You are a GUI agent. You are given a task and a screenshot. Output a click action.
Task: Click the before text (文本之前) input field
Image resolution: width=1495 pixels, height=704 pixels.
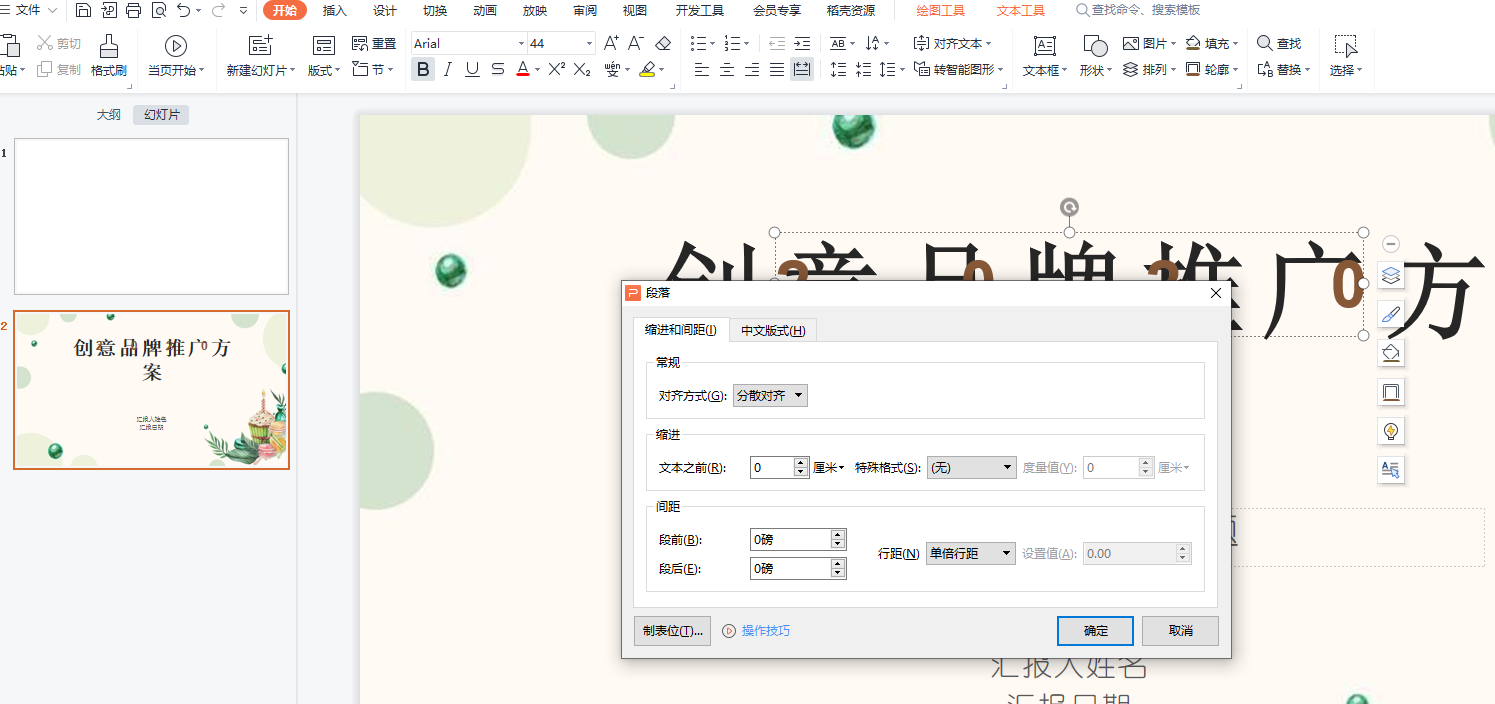(771, 467)
